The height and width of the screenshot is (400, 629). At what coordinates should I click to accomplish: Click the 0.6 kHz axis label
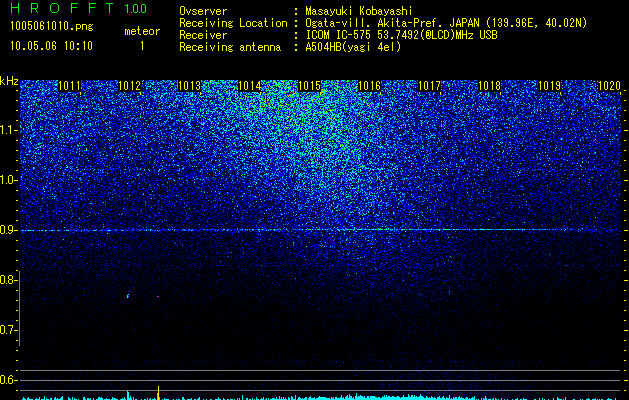(7, 380)
